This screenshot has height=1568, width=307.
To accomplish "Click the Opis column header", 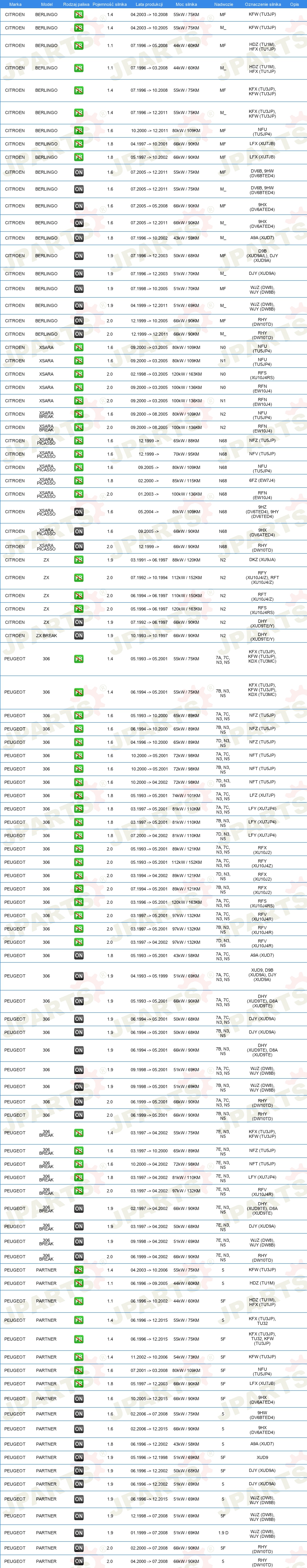I will (x=294, y=4).
